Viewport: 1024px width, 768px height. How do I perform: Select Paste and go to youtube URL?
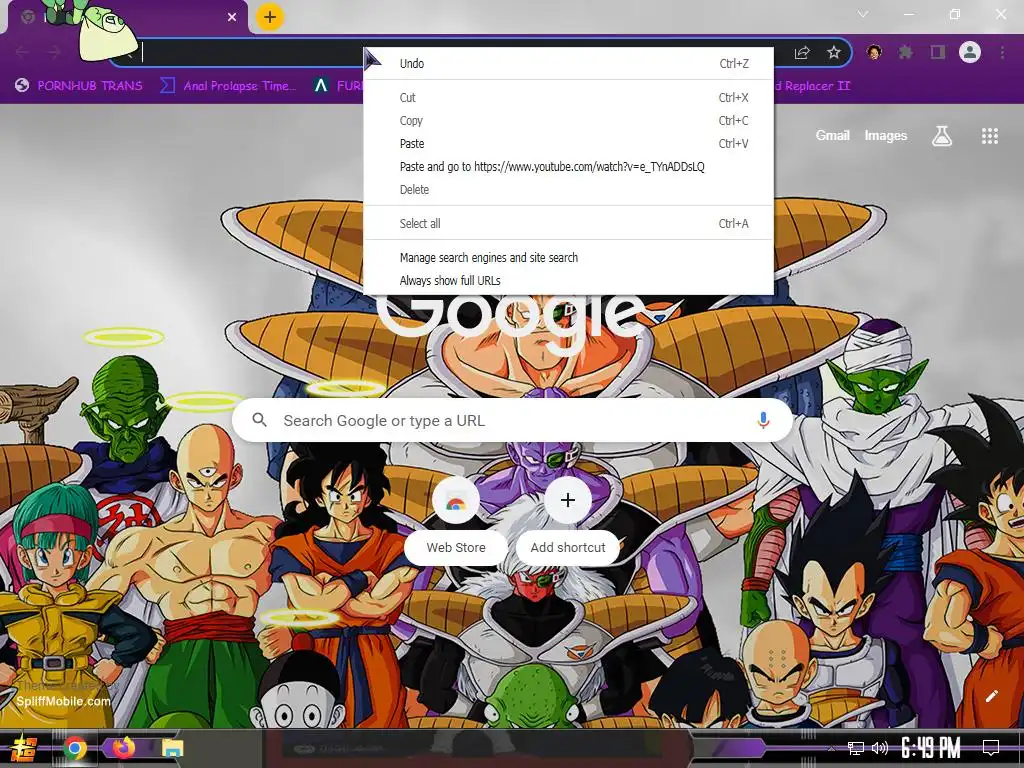click(568, 167)
